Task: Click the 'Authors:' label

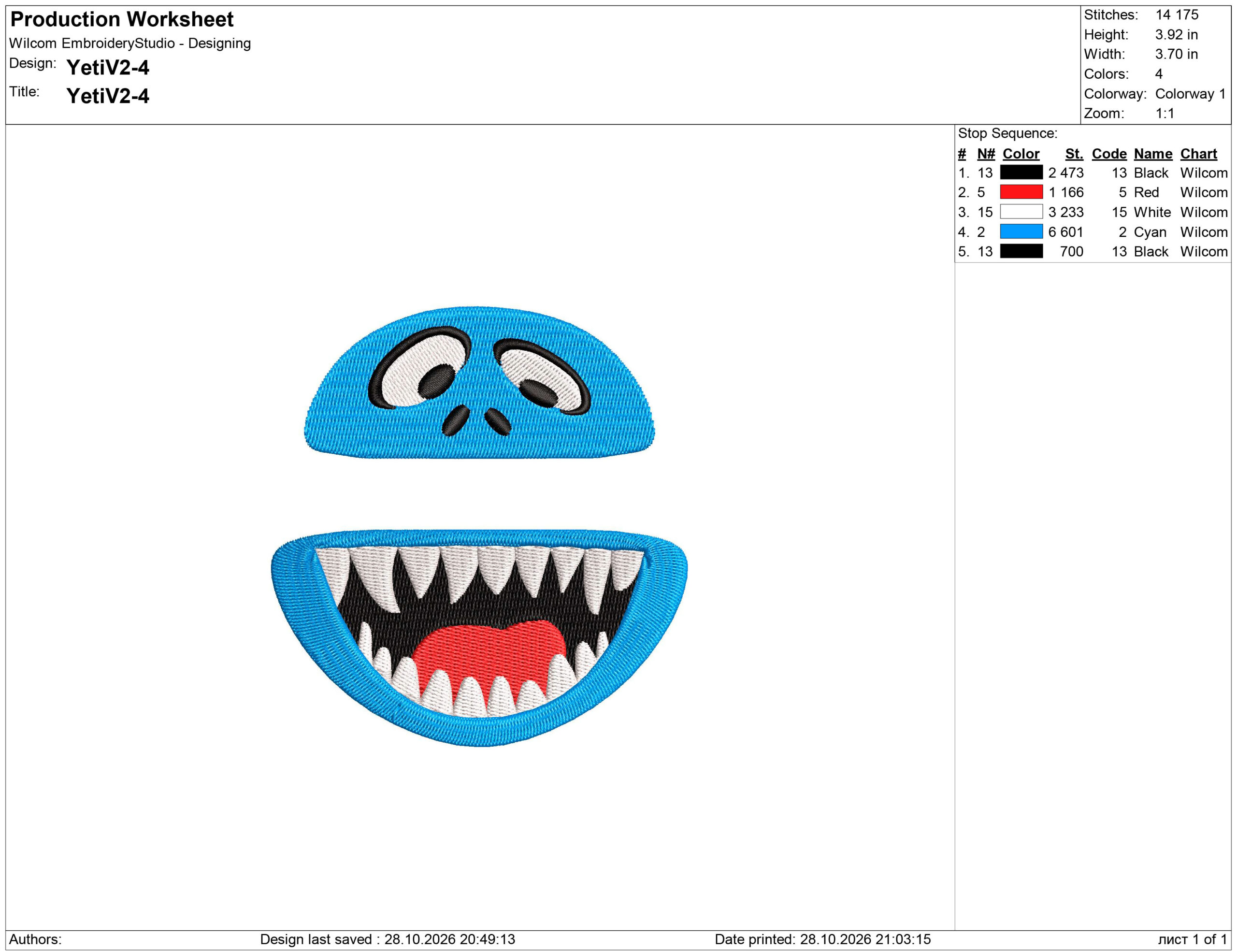Action: tap(35, 939)
